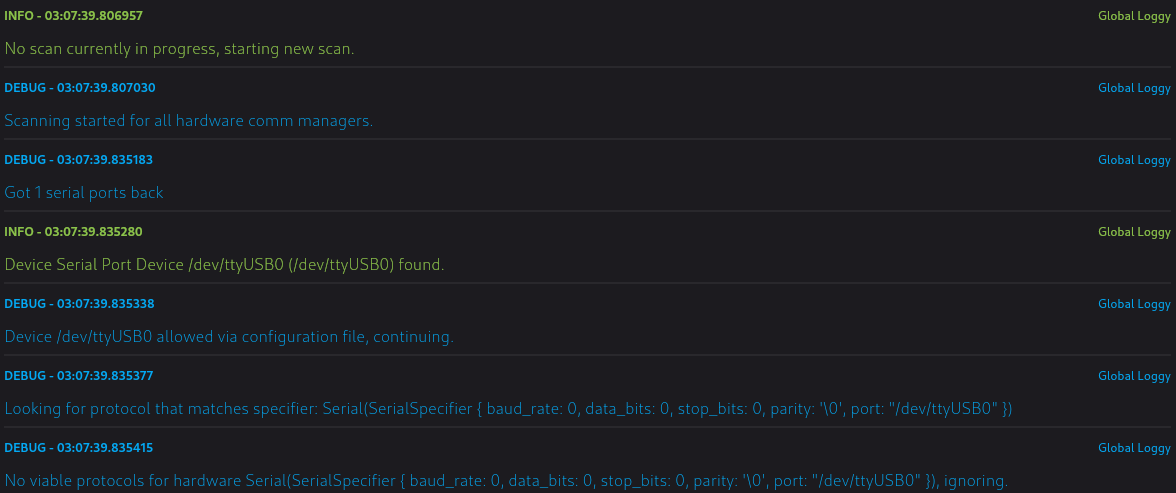
Task: Select the 'Device Serial Port Device /dev/ttyUSB0 found' message
Action: [x=224, y=265]
